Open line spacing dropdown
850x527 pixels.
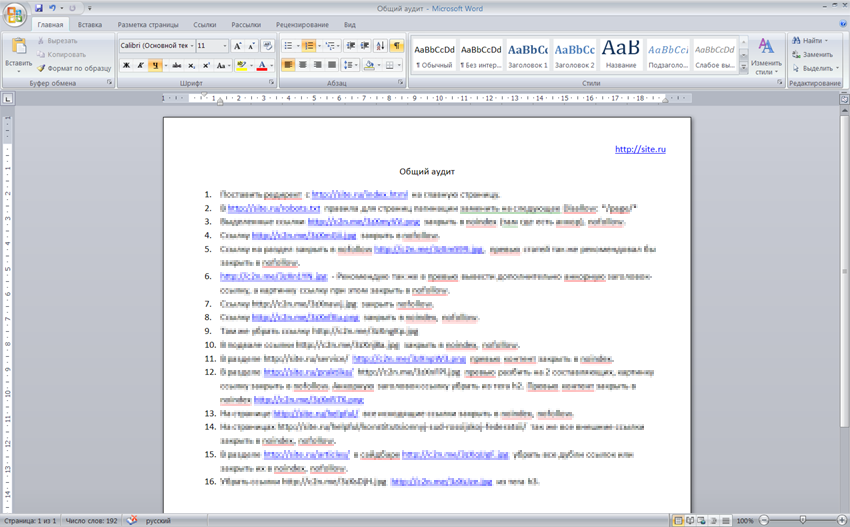click(x=350, y=65)
